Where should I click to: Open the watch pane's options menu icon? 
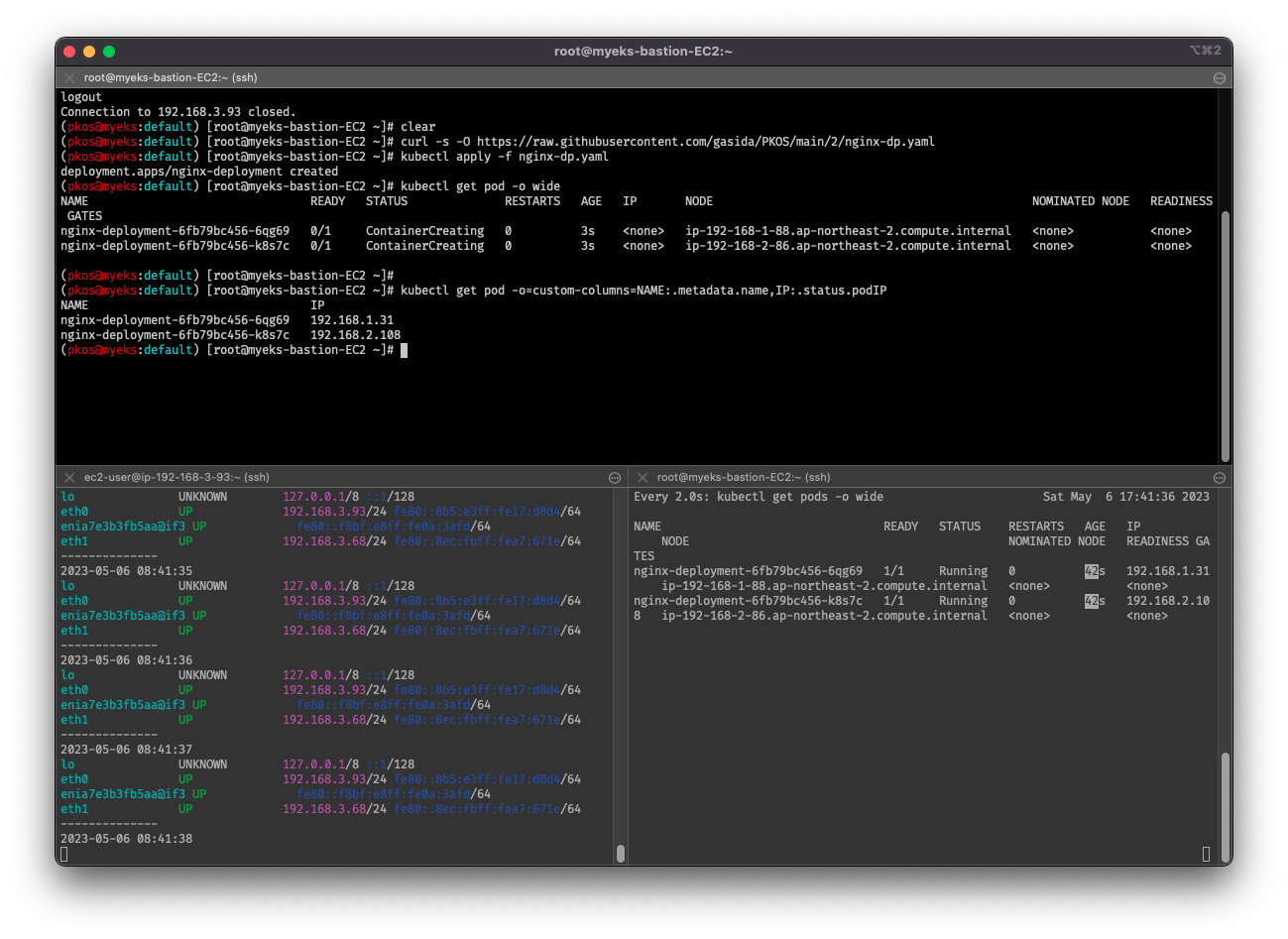coord(1220,477)
